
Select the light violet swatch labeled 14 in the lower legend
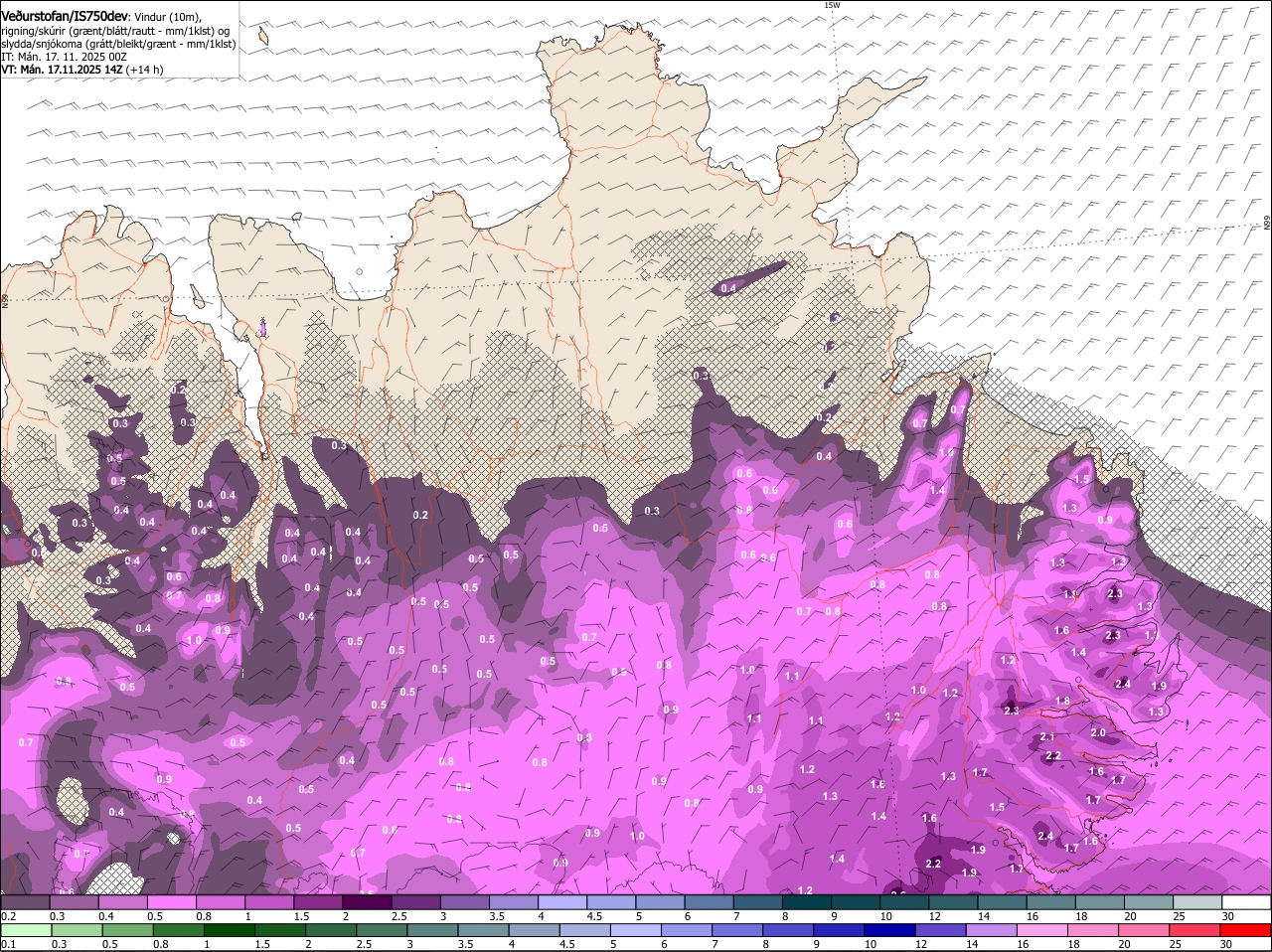(x=991, y=930)
